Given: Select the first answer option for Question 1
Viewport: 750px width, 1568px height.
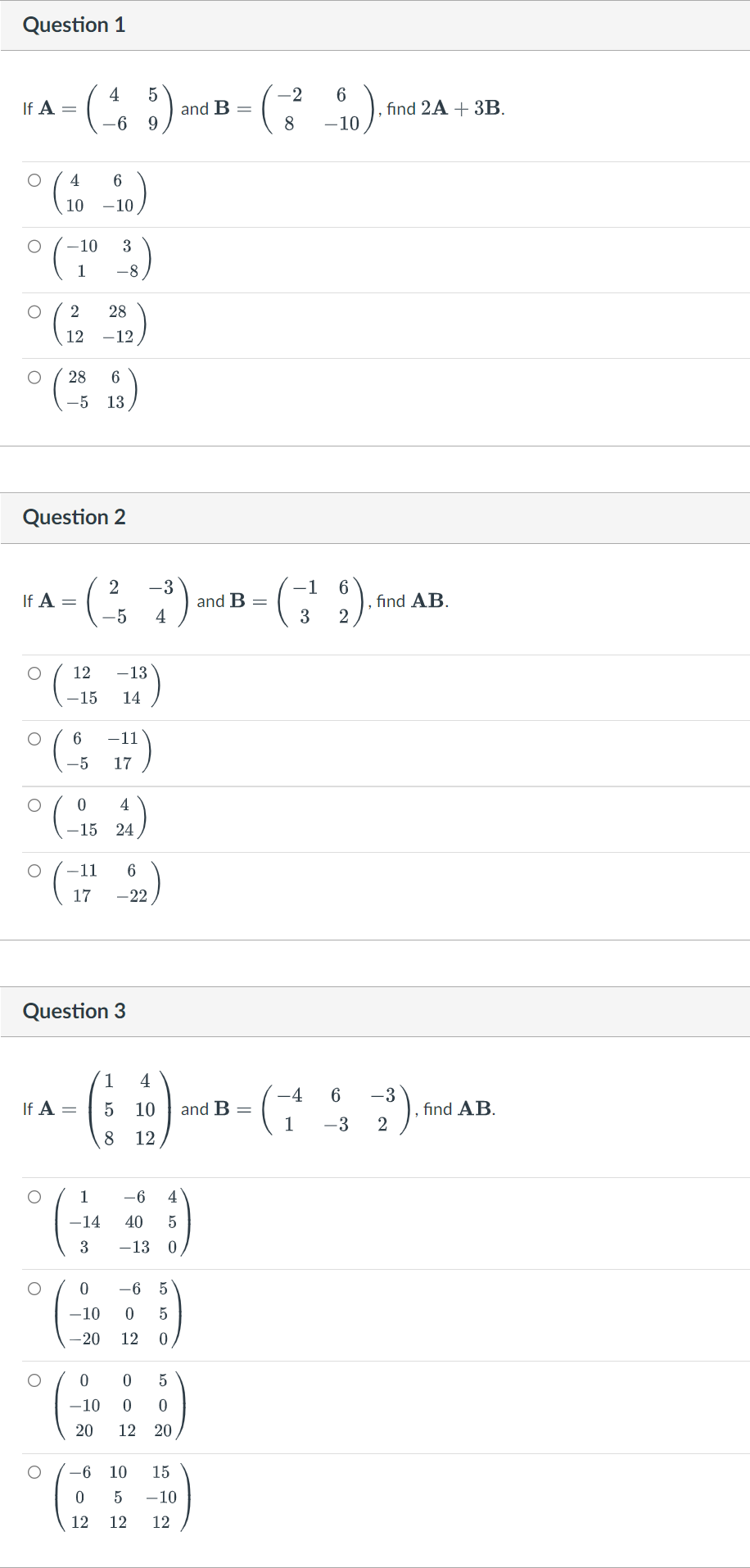Looking at the screenshot, I should pos(34,181).
